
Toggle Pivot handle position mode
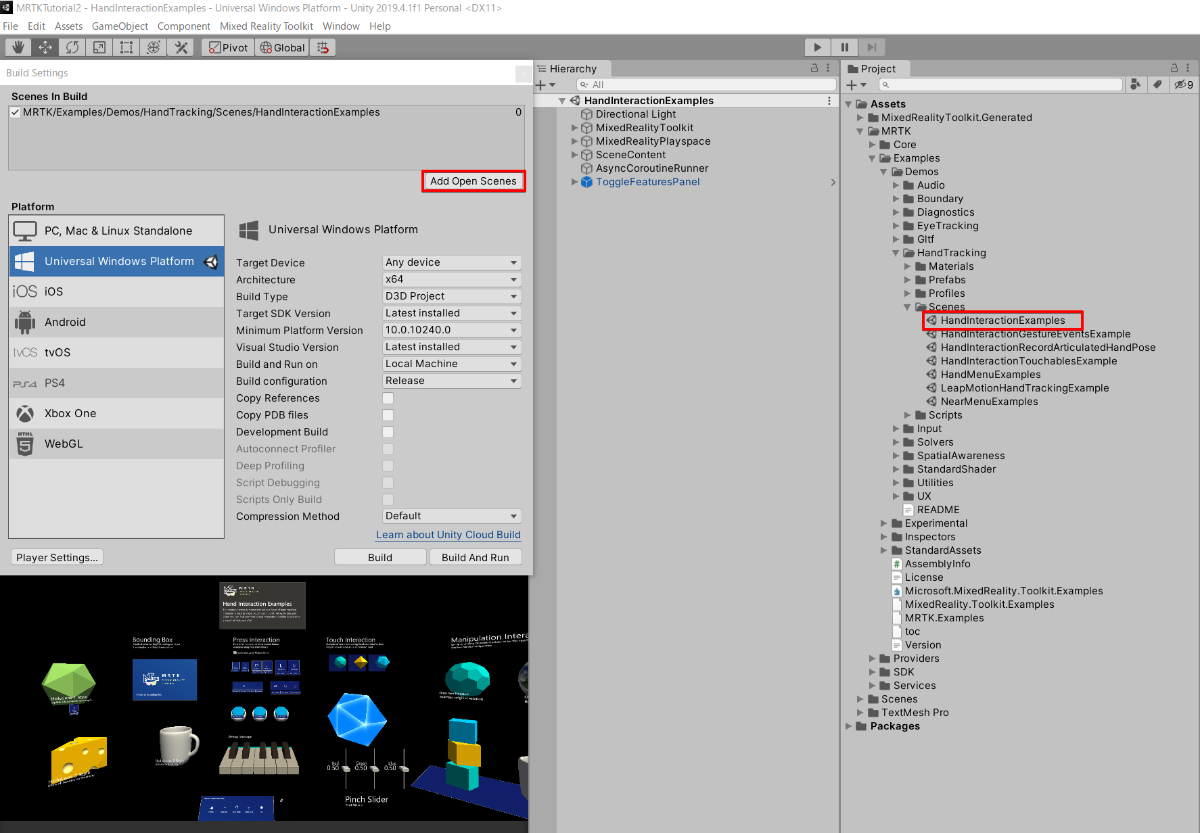227,47
